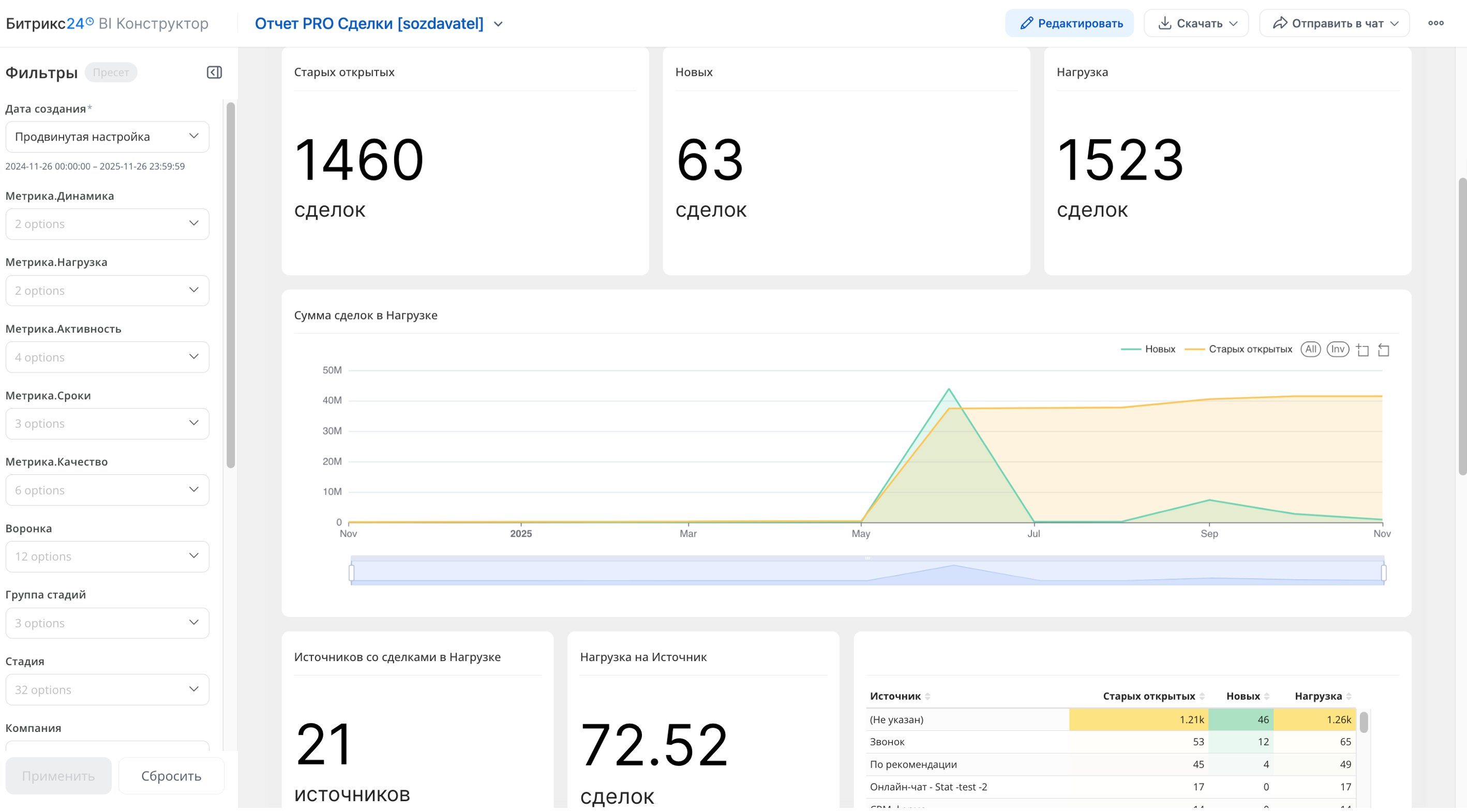Expand the Воронка 12 options dropdown
Screen dimensions: 1467x812
pyautogui.click(x=107, y=557)
